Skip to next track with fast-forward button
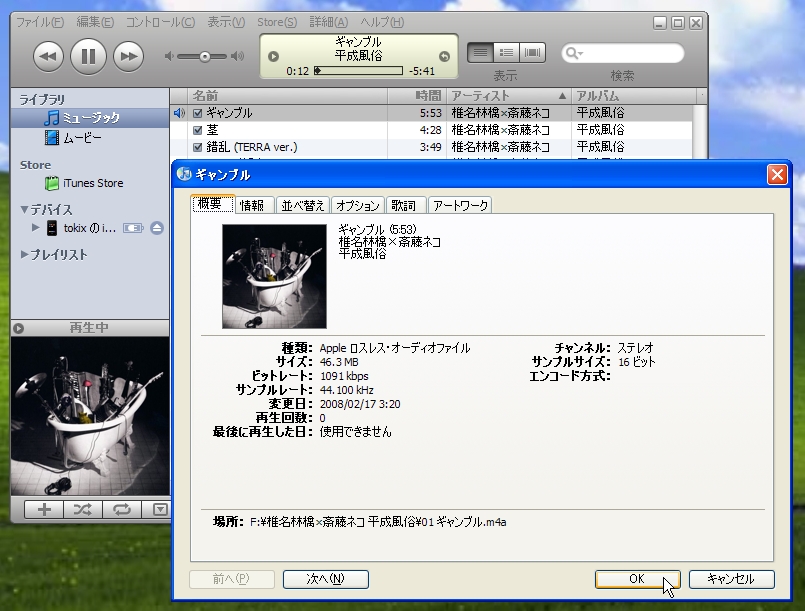This screenshot has height=611, width=805. point(128,56)
